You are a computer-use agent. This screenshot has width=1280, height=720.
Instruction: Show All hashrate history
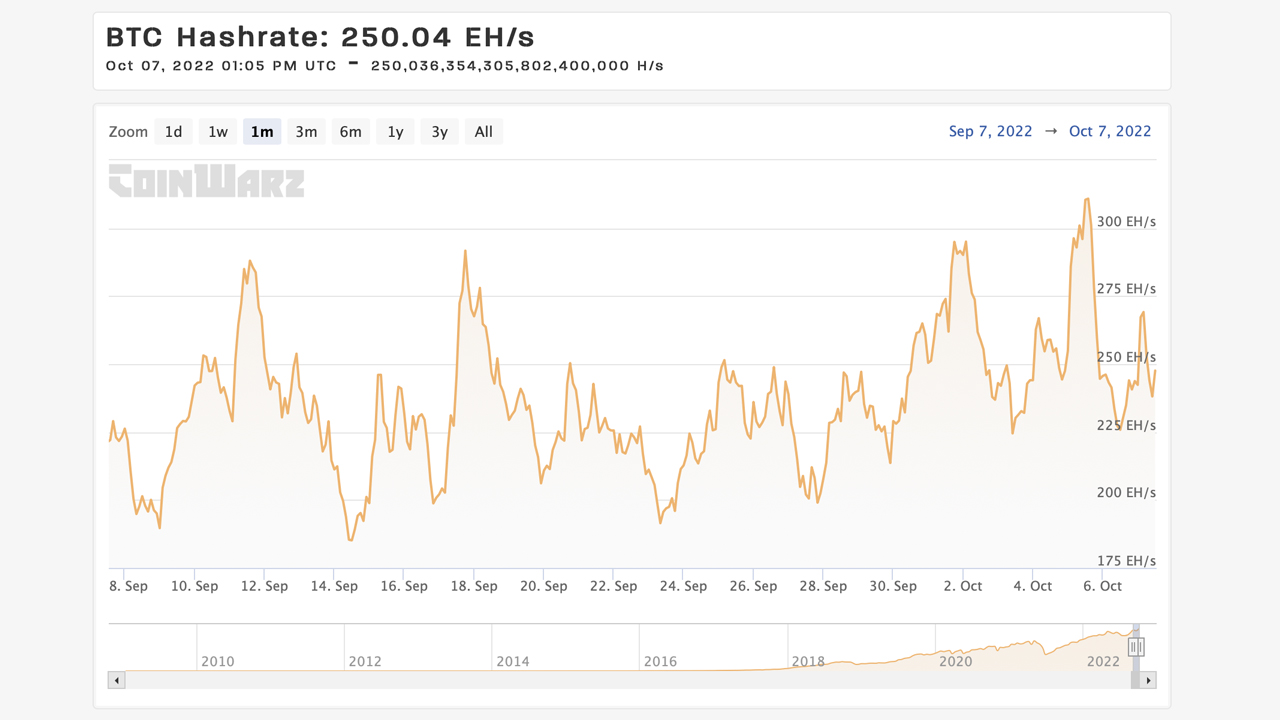(484, 132)
